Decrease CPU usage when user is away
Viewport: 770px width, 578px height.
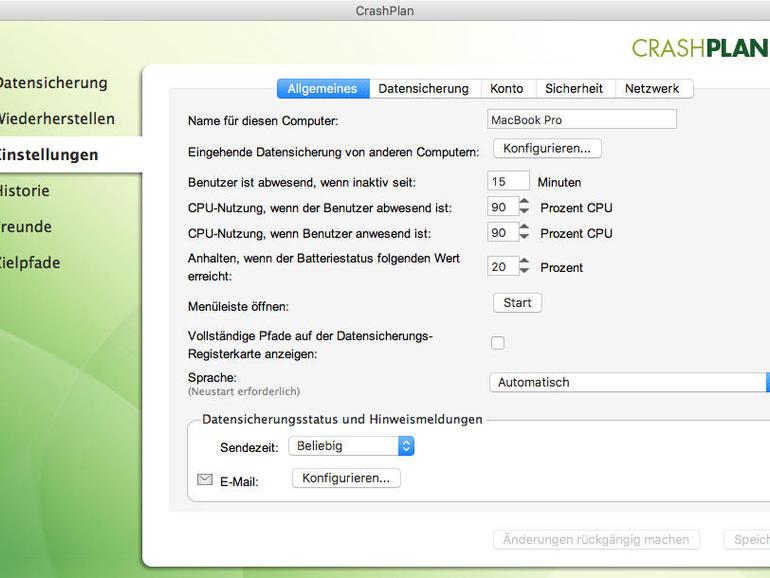pos(524,211)
